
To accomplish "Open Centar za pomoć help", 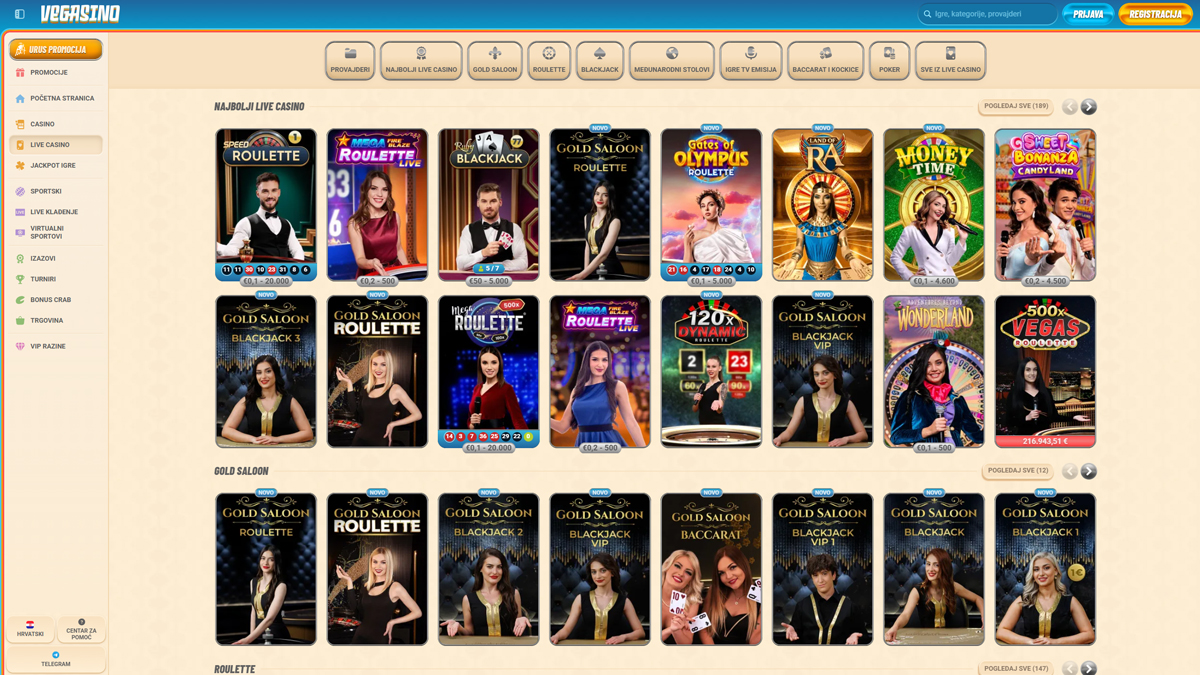I will (x=82, y=622).
